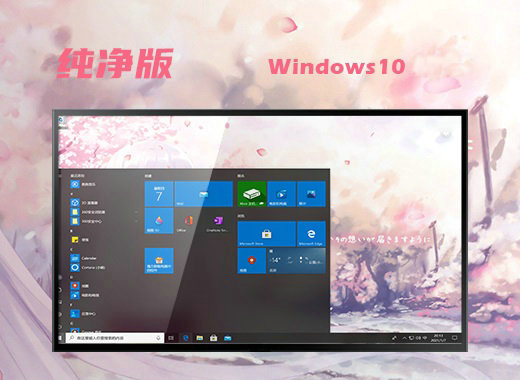Open the Calendar tile showing 7
The height and width of the screenshot is (380, 520).
[159, 194]
